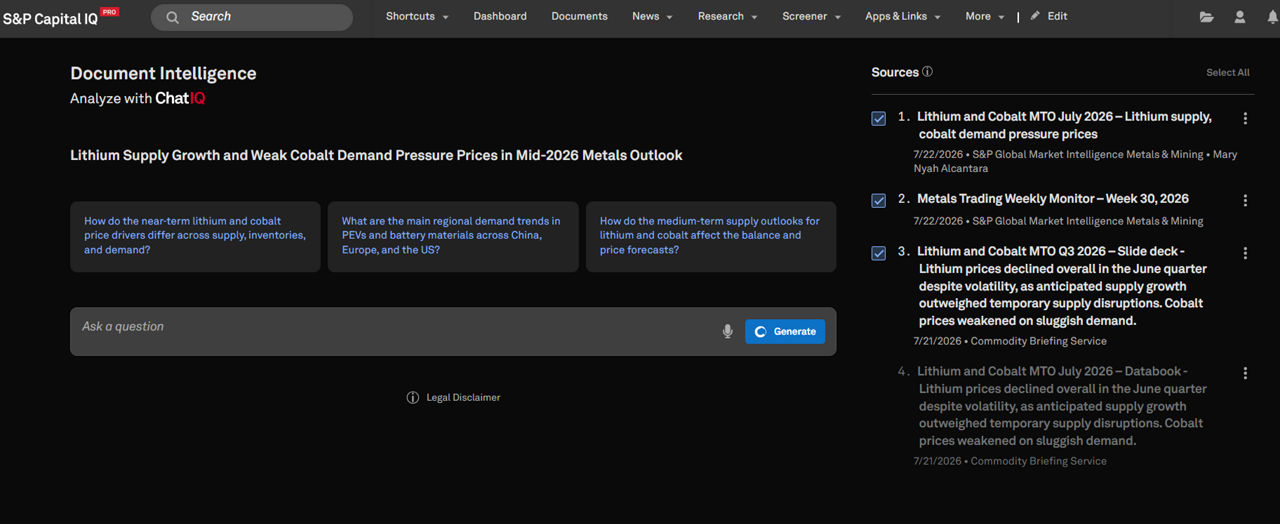This screenshot has width=1280, height=524.
Task: Click Select All sources
Action: point(1228,72)
